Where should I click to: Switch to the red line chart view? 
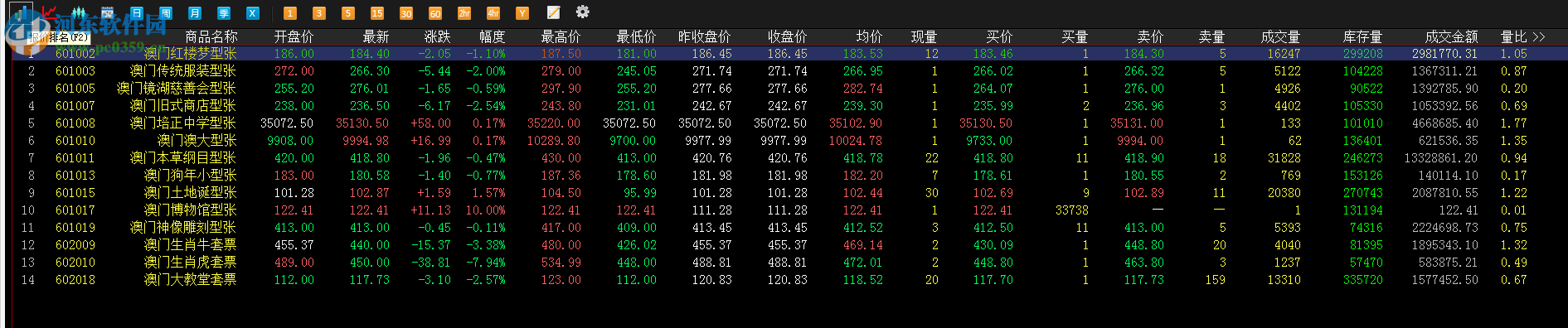(49, 12)
